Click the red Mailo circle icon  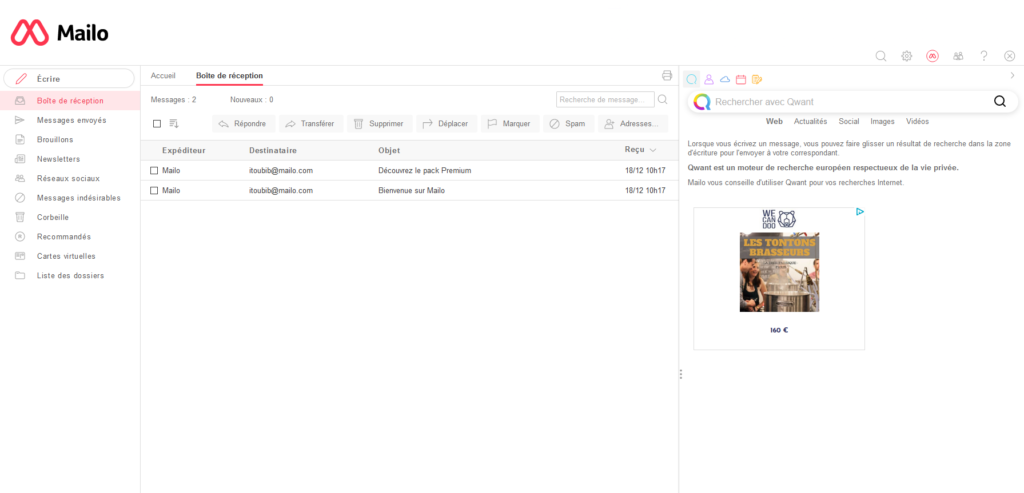point(932,56)
